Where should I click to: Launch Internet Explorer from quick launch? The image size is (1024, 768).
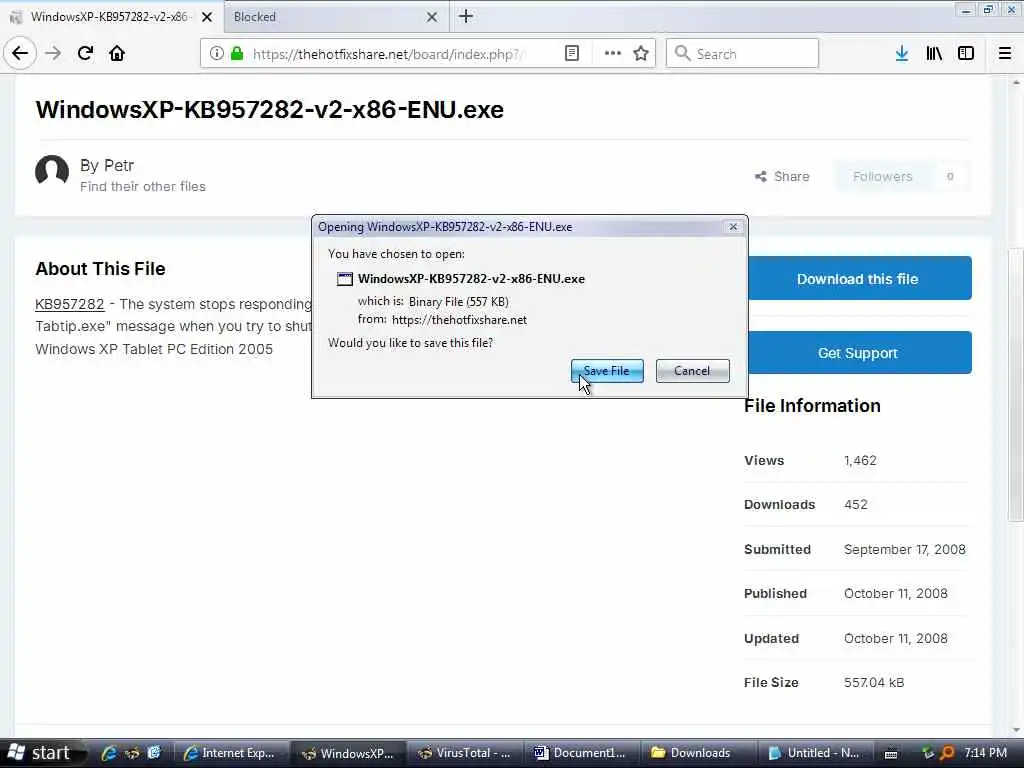pyautogui.click(x=109, y=753)
